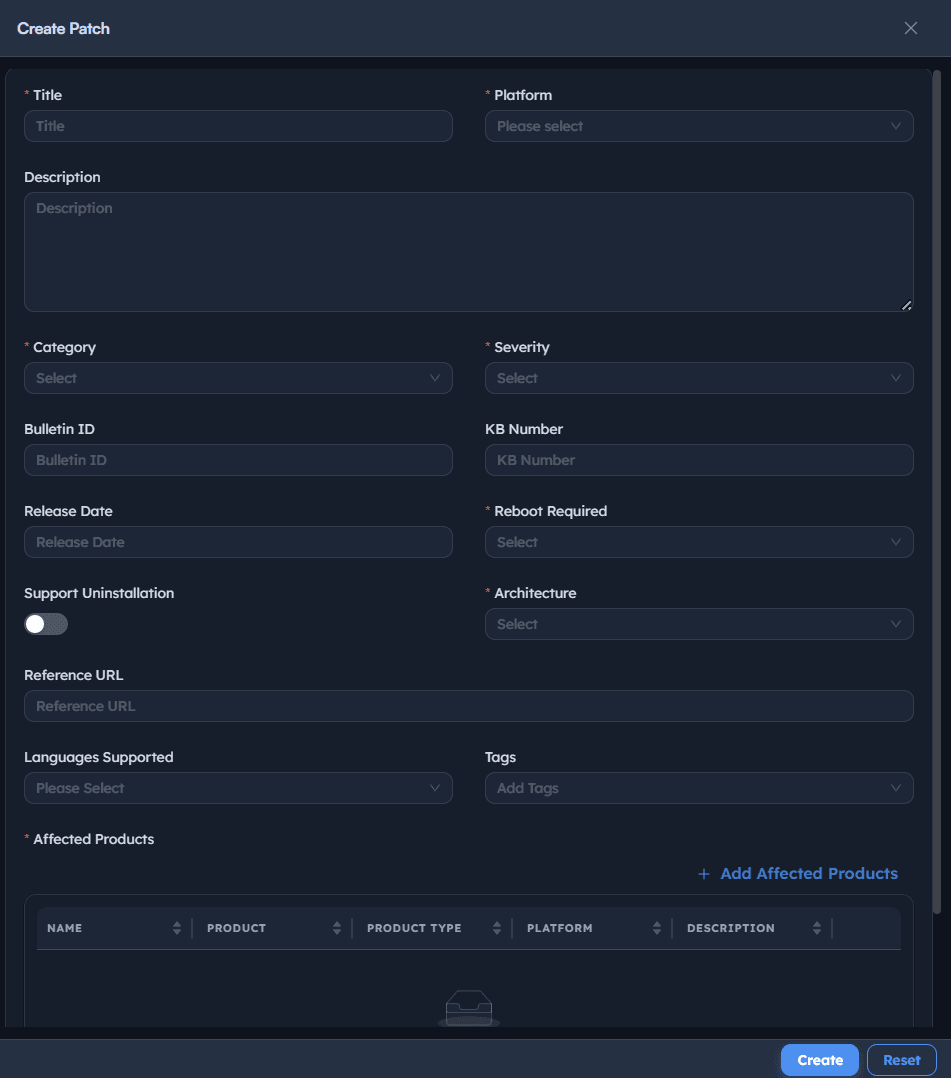951x1078 pixels.
Task: Click the KB Number field
Action: pos(699,460)
